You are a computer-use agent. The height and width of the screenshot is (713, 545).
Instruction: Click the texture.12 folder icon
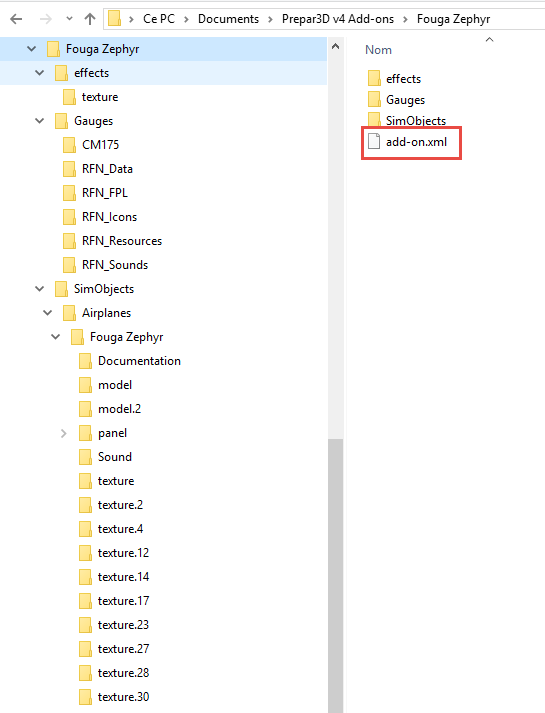click(x=85, y=553)
